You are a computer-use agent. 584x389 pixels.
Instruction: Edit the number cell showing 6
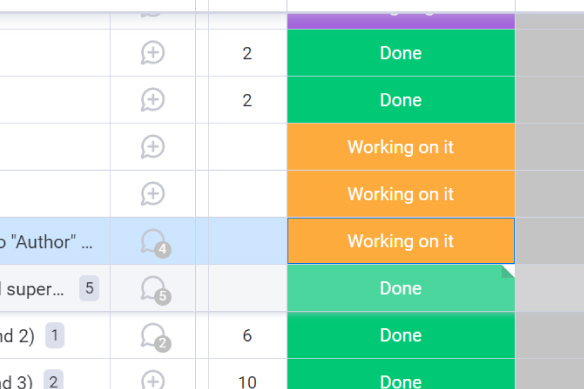(247, 335)
